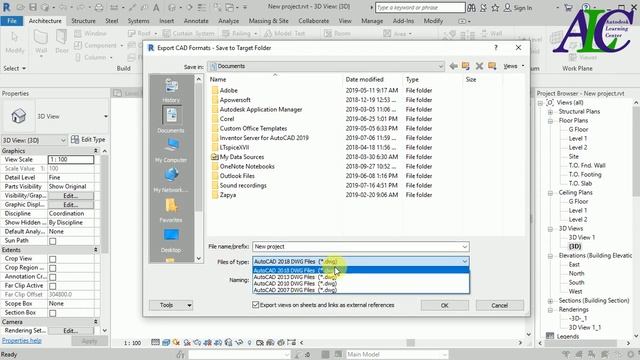Click the Edit Type icon
The image size is (640, 360).
(75, 140)
